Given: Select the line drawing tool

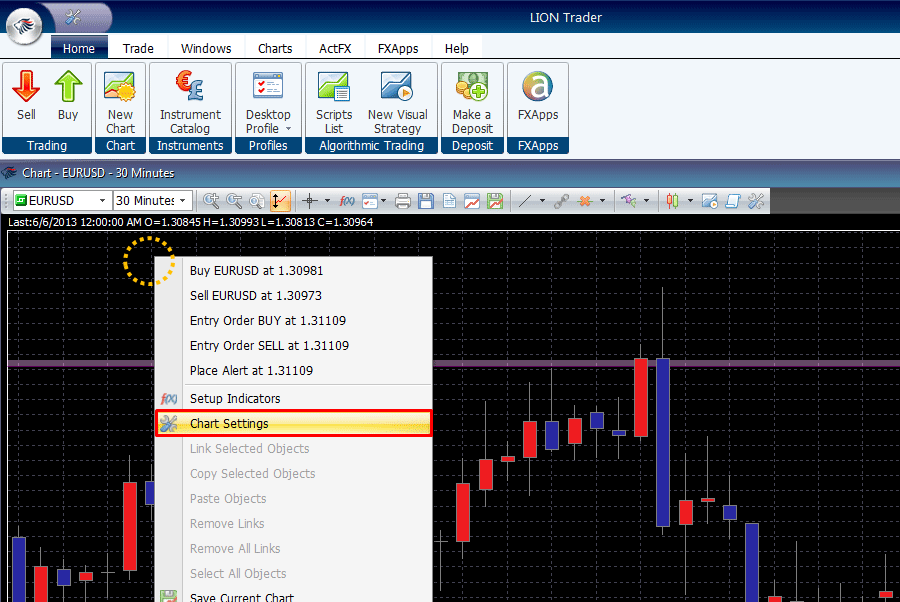Looking at the screenshot, I should (525, 200).
